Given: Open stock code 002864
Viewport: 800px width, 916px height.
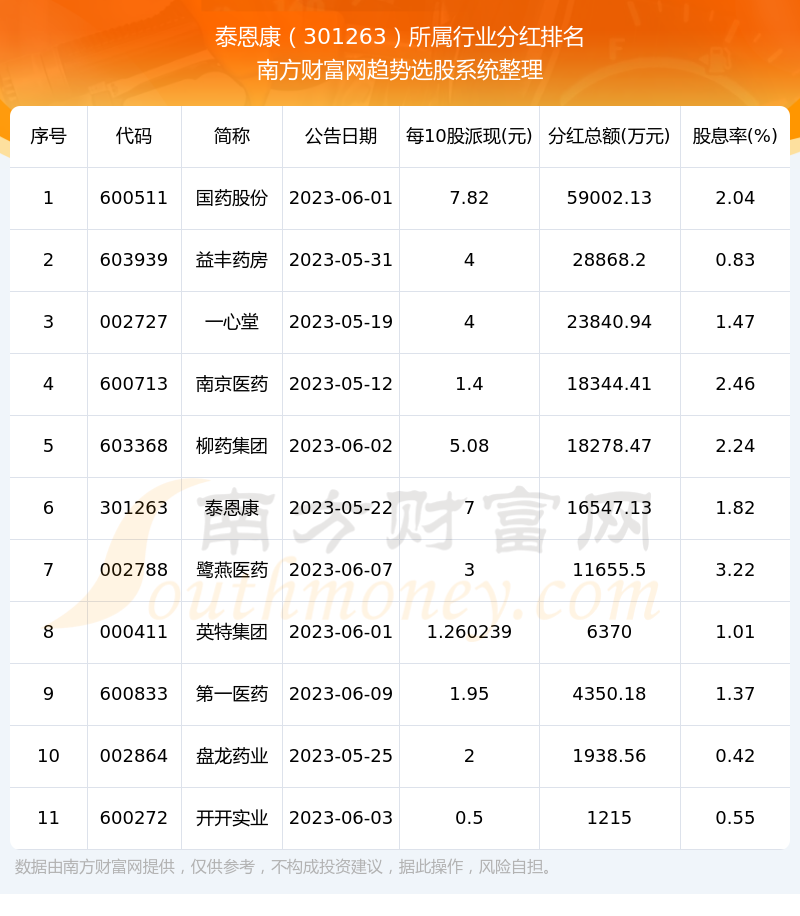Looking at the screenshot, I should pyautogui.click(x=134, y=756).
